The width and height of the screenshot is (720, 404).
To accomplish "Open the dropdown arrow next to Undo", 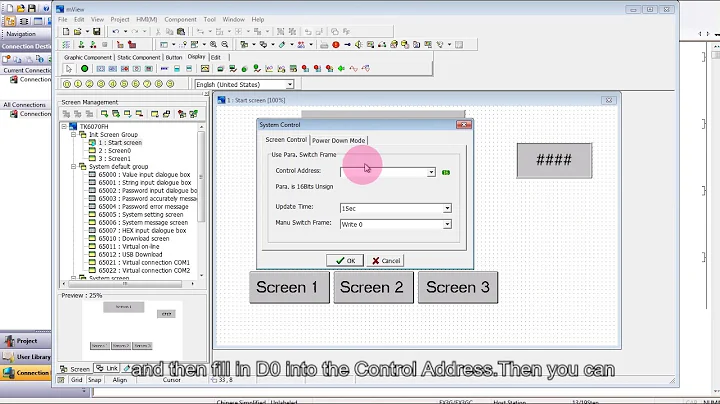I will tap(125, 32).
